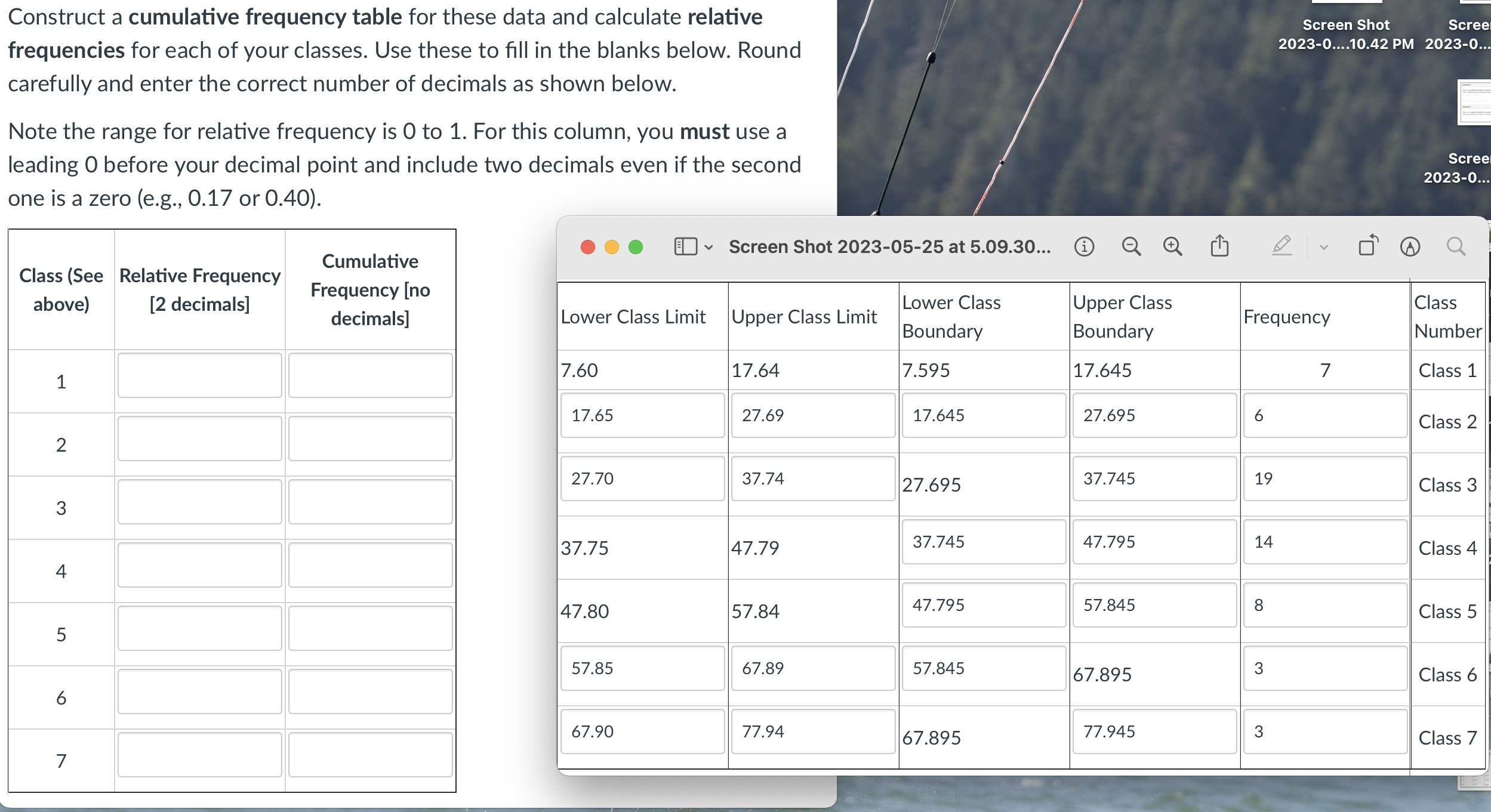
Task: Select Class 2 relative frequency input
Action: 200,439
